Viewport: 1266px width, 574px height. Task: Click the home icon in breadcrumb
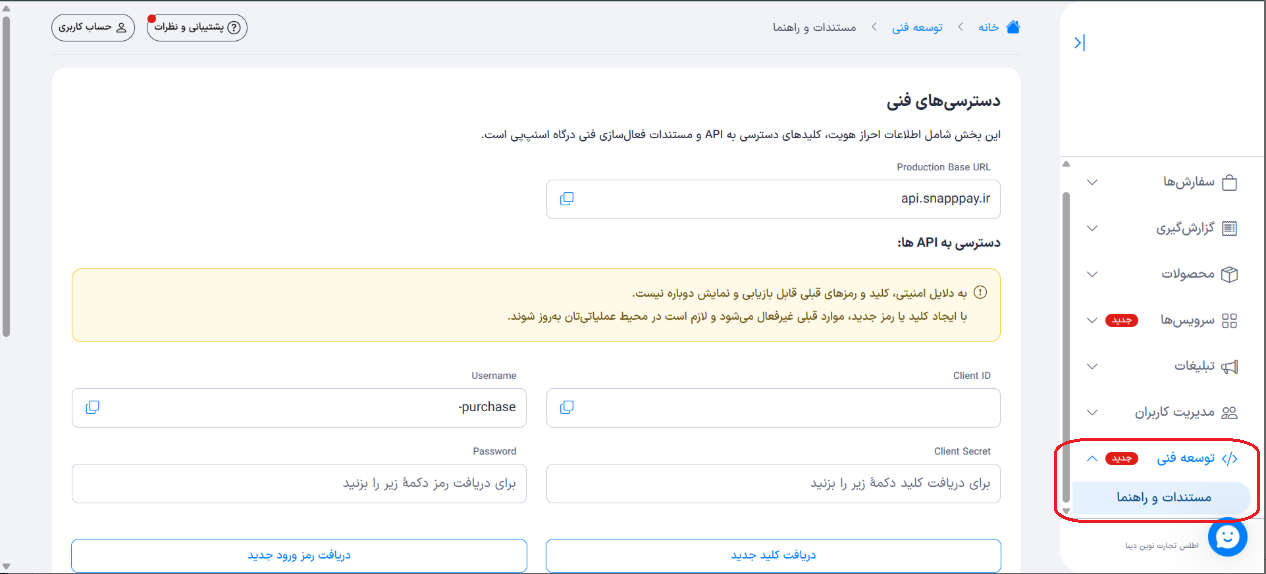1013,27
